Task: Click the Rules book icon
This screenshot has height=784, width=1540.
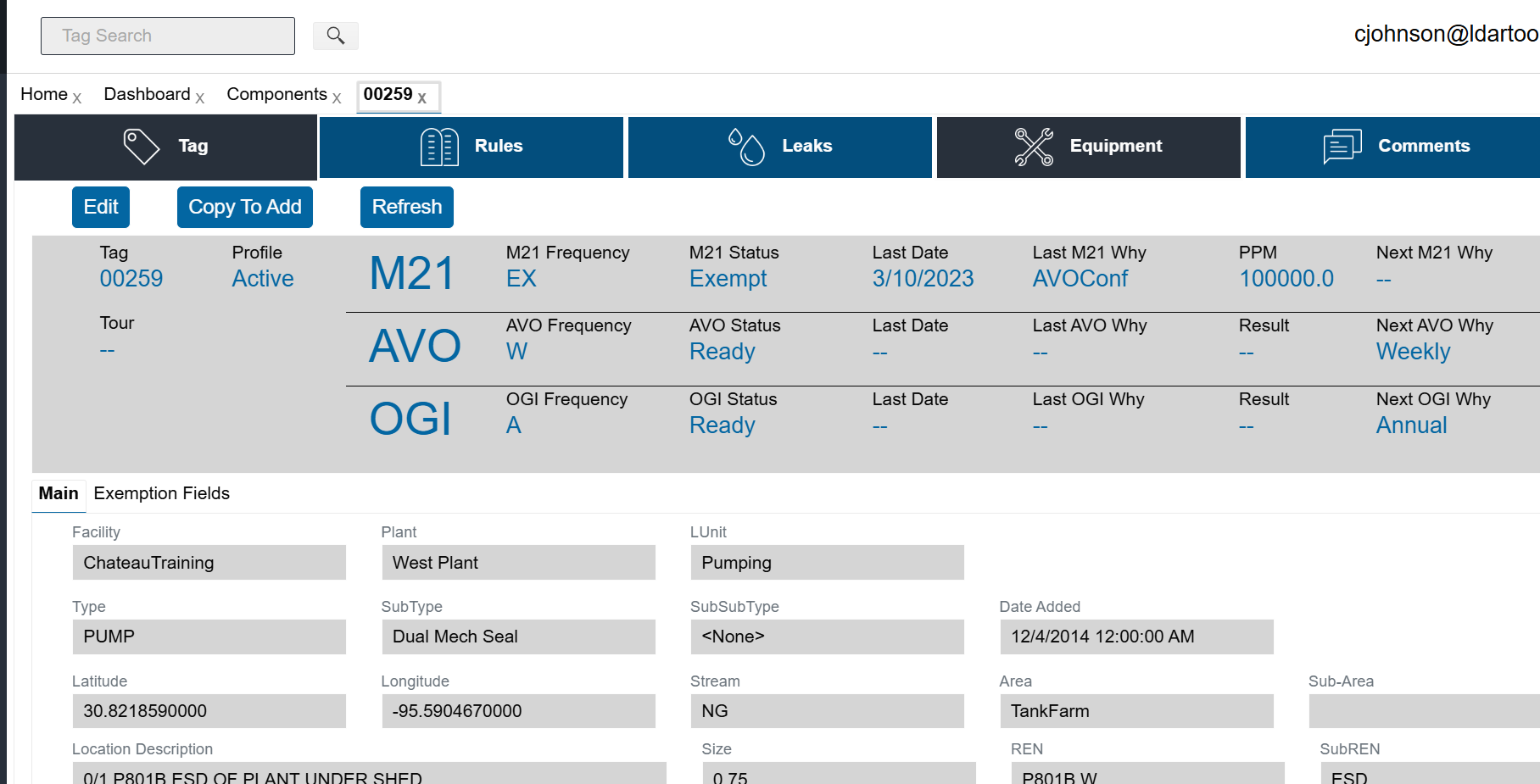Action: [439, 147]
